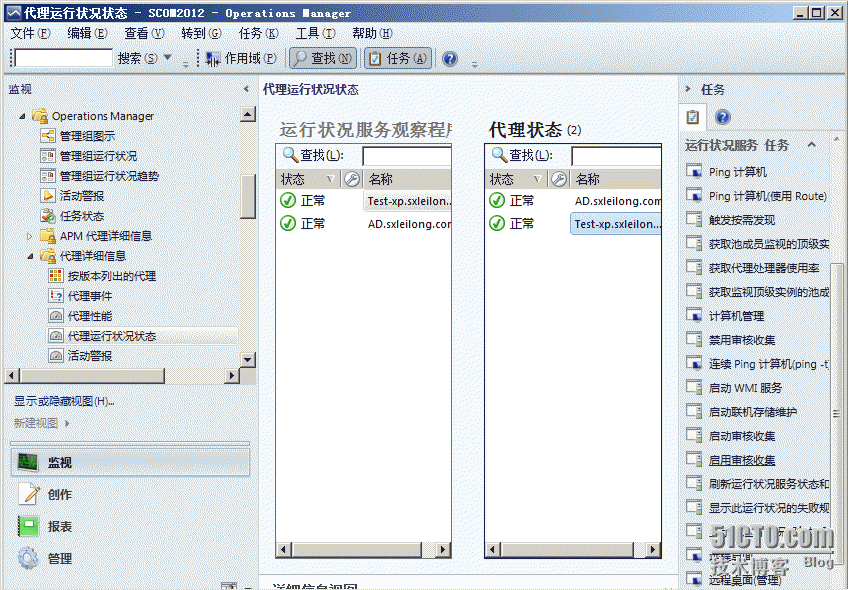
Task: Run the 获取代理处理器使用率 task
Action: point(764,268)
